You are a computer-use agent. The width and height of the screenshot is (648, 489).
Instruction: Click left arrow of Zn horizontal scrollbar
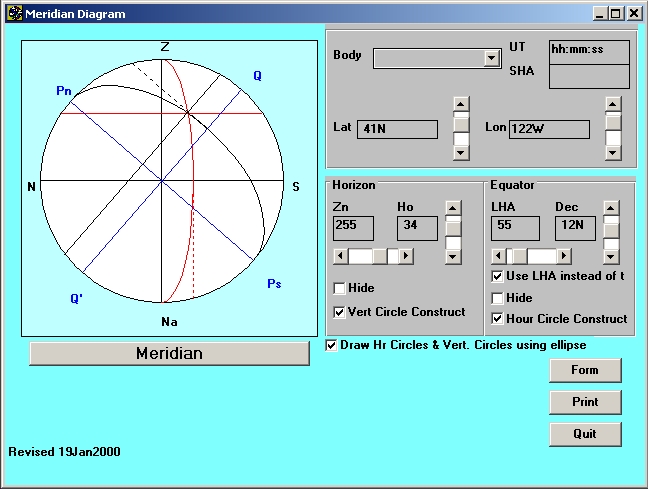click(340, 256)
